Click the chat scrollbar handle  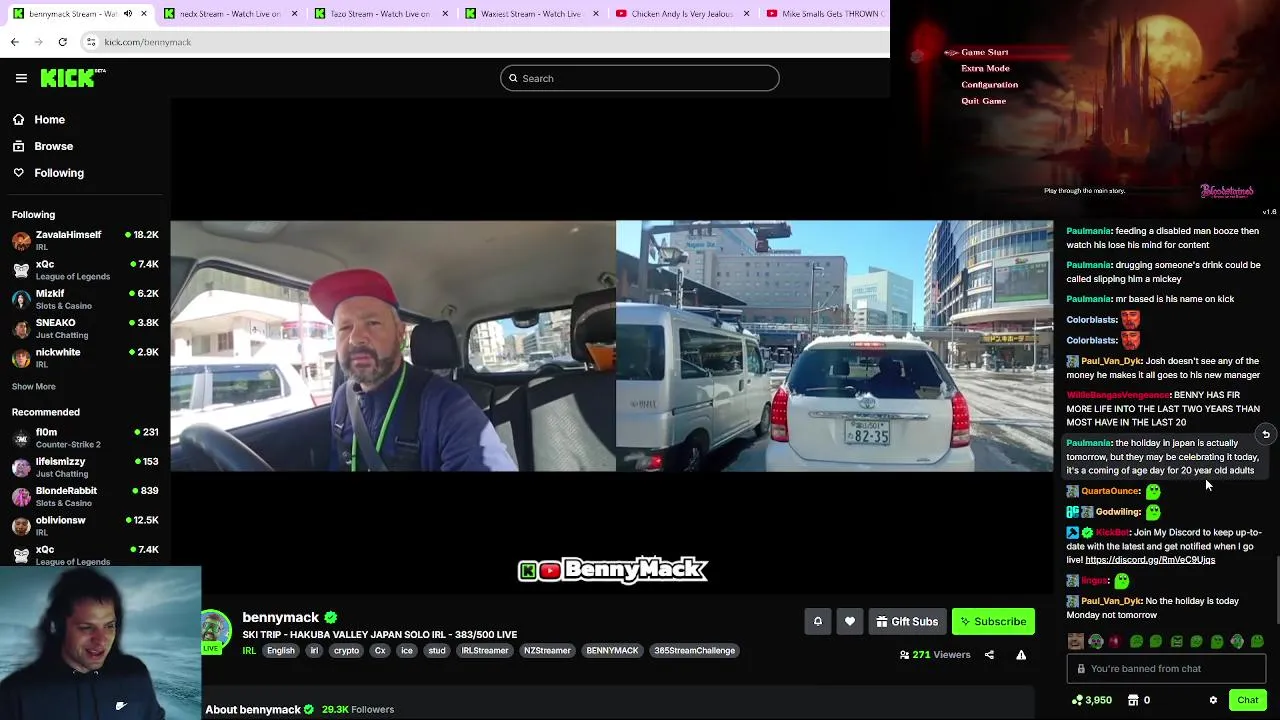click(1276, 590)
